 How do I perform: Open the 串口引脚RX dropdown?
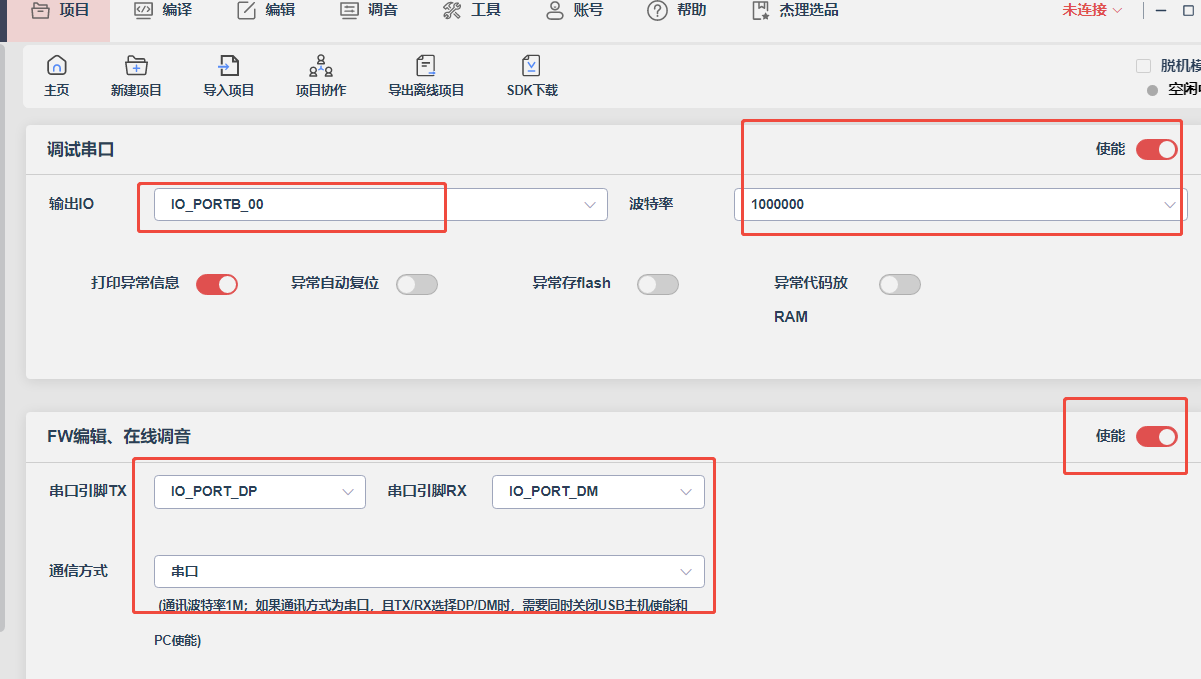(598, 492)
